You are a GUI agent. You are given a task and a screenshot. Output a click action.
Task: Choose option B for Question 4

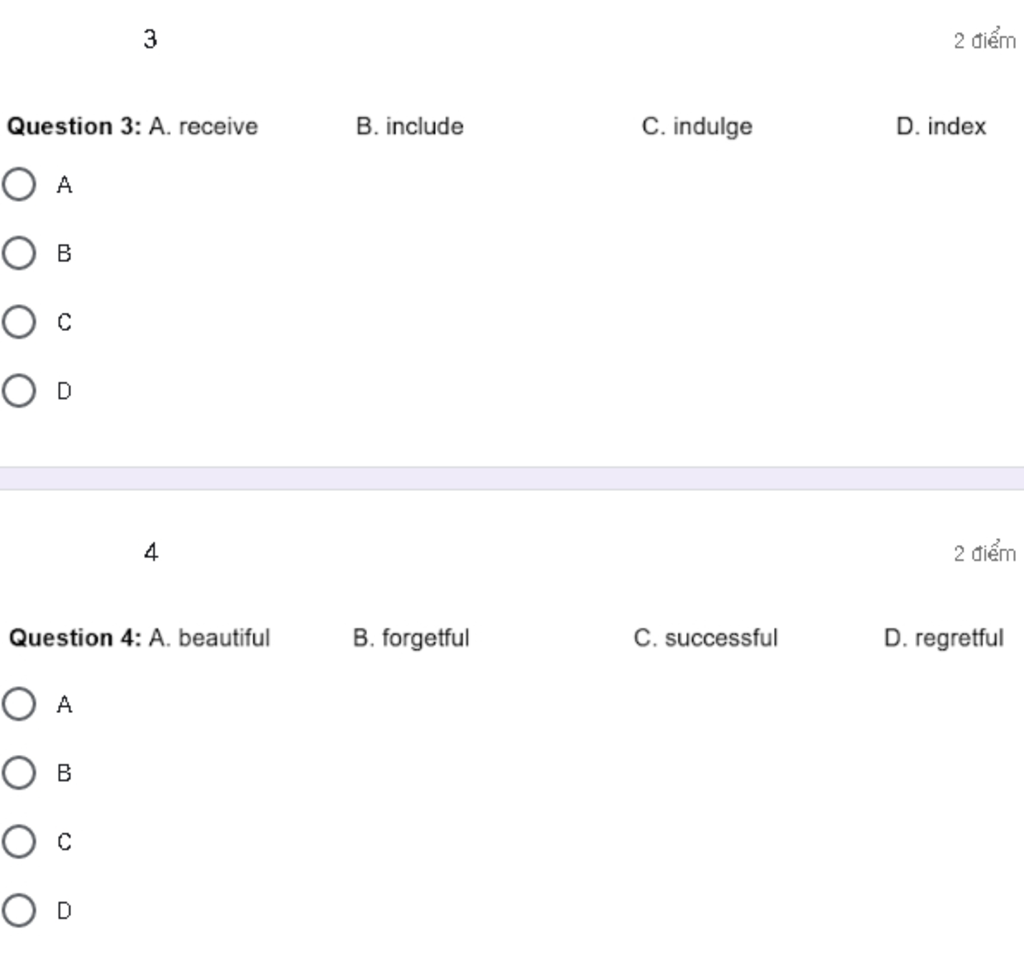pyautogui.click(x=19, y=773)
